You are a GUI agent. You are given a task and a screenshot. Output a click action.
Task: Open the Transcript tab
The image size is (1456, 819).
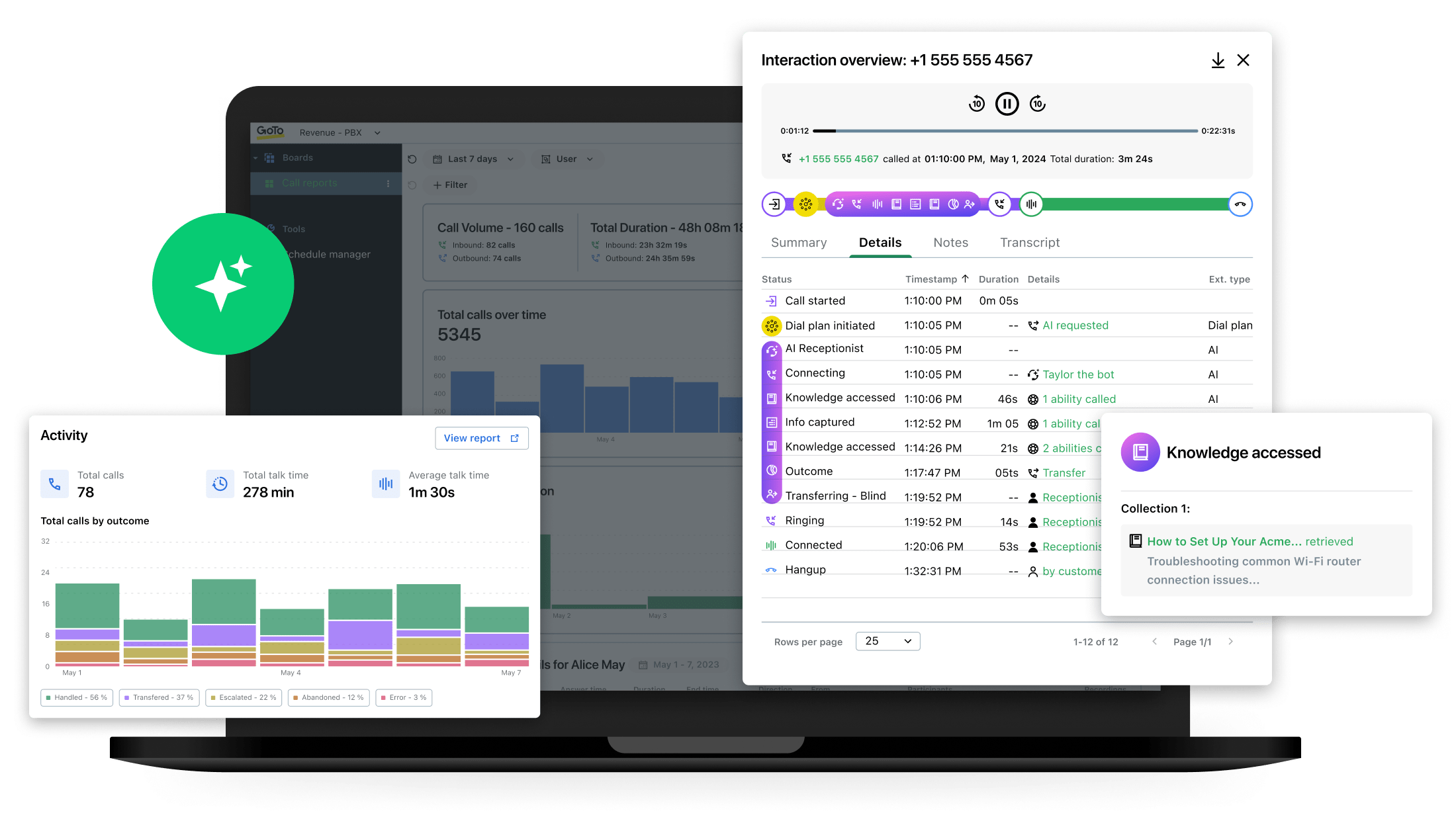(1029, 242)
